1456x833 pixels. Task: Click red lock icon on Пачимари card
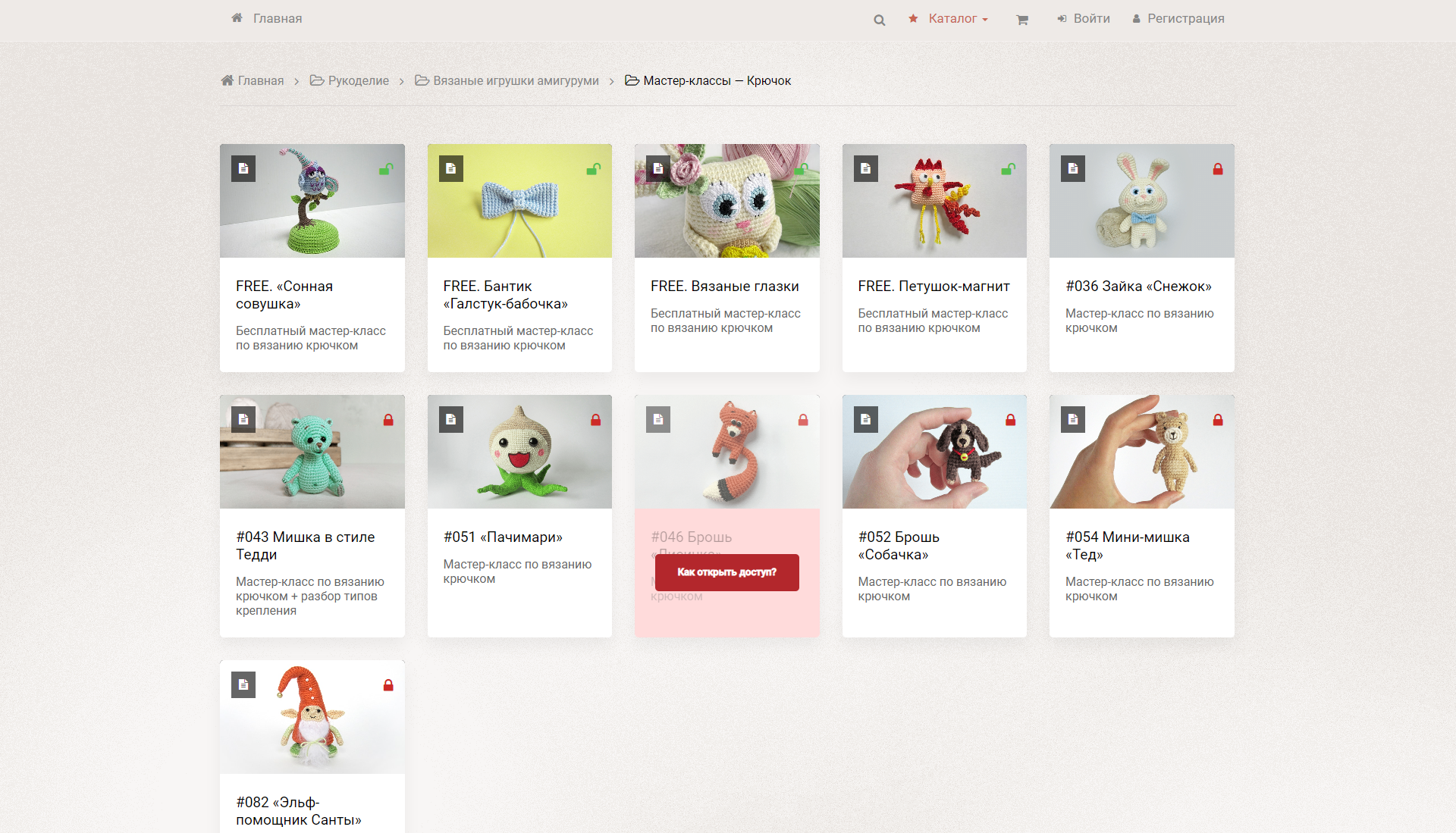(596, 420)
